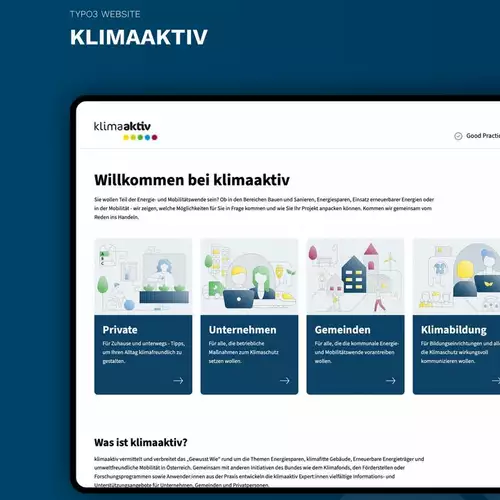Select the Klimabildung card heading
This screenshot has width=500, height=500.
tap(454, 330)
